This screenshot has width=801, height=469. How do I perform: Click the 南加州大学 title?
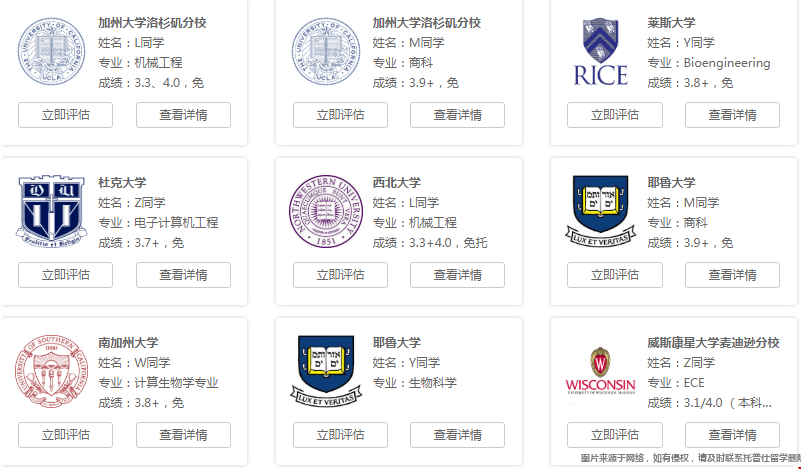(x=128, y=343)
